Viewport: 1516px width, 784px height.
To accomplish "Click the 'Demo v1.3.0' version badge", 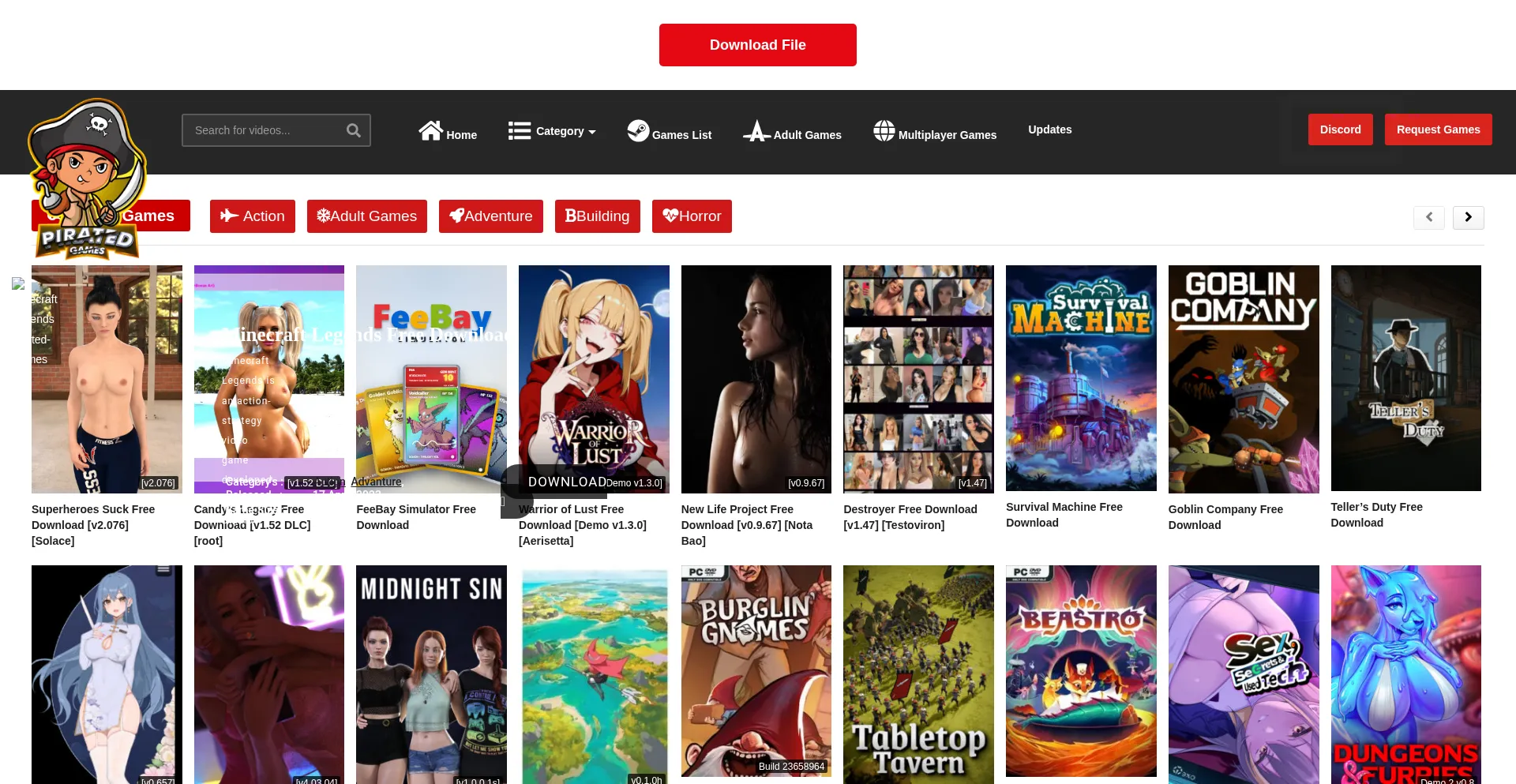I will (x=634, y=483).
